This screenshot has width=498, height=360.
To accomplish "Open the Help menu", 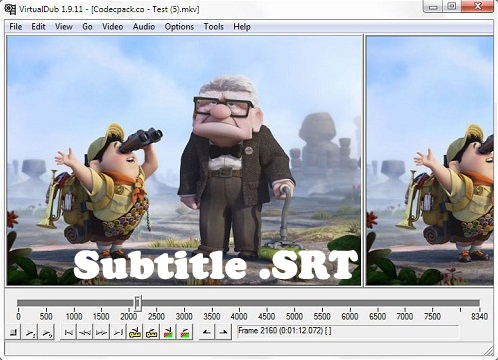I will click(242, 27).
